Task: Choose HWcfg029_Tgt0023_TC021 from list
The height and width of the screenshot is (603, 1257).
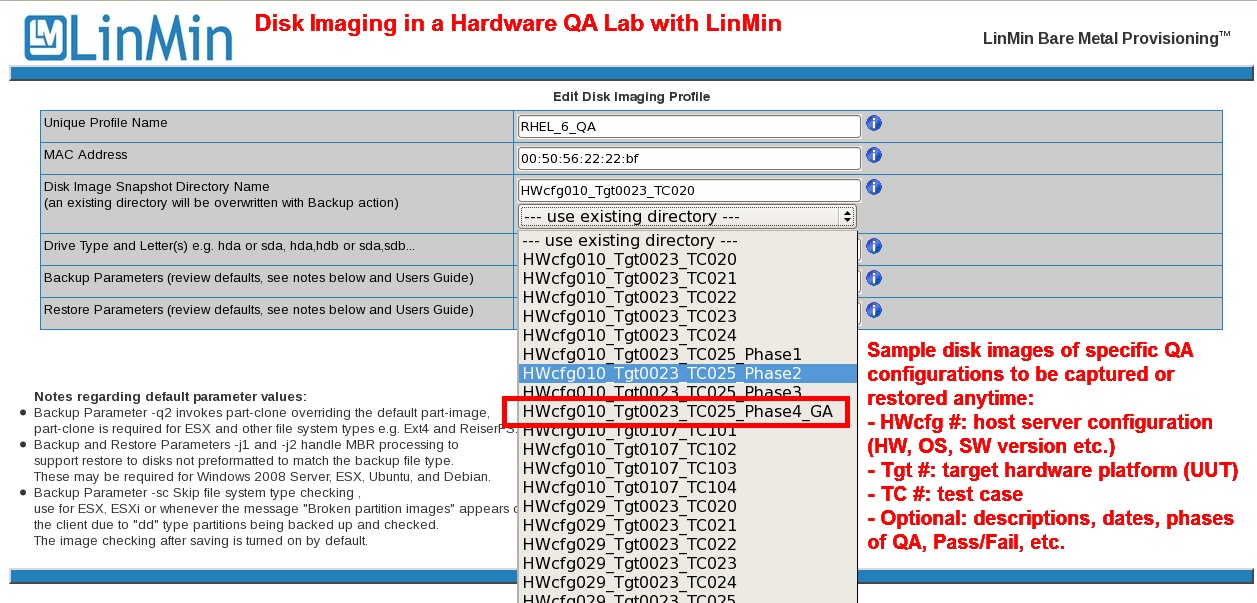Action: click(x=687, y=526)
